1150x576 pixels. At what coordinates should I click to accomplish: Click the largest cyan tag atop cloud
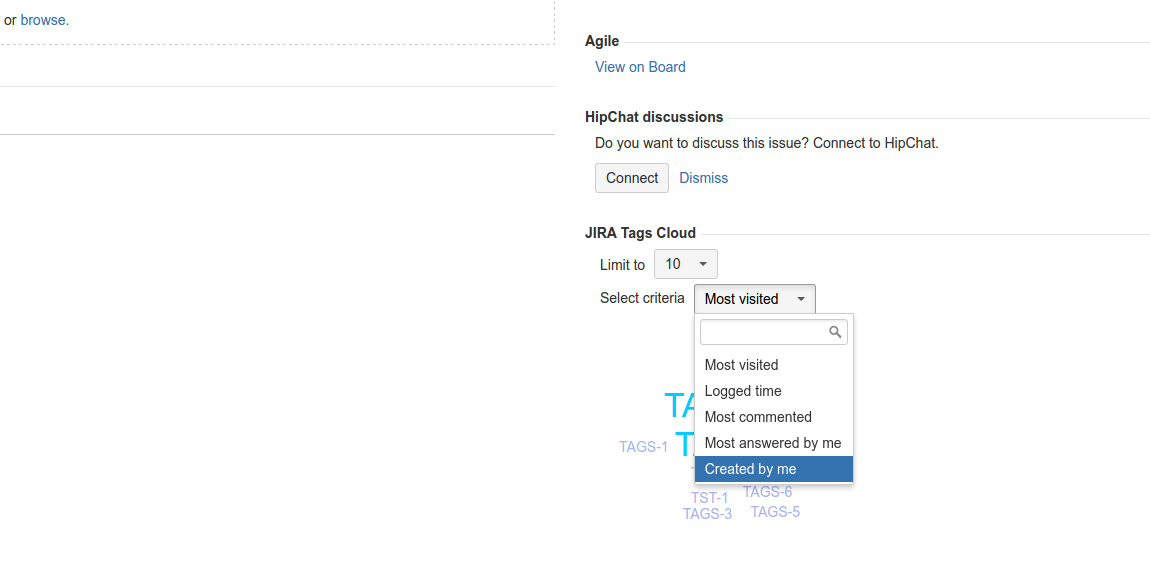coord(679,405)
